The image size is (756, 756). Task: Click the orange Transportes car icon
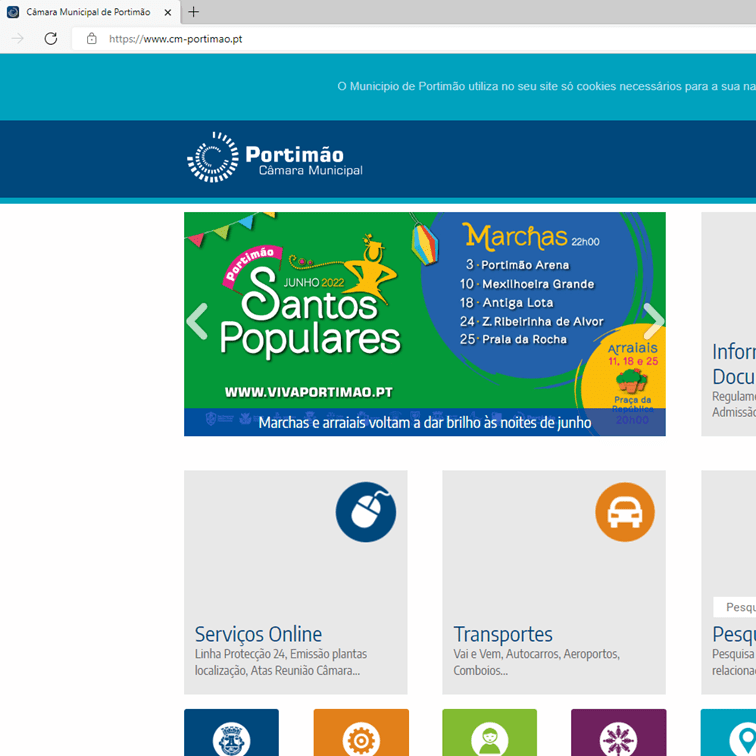pyautogui.click(x=624, y=512)
